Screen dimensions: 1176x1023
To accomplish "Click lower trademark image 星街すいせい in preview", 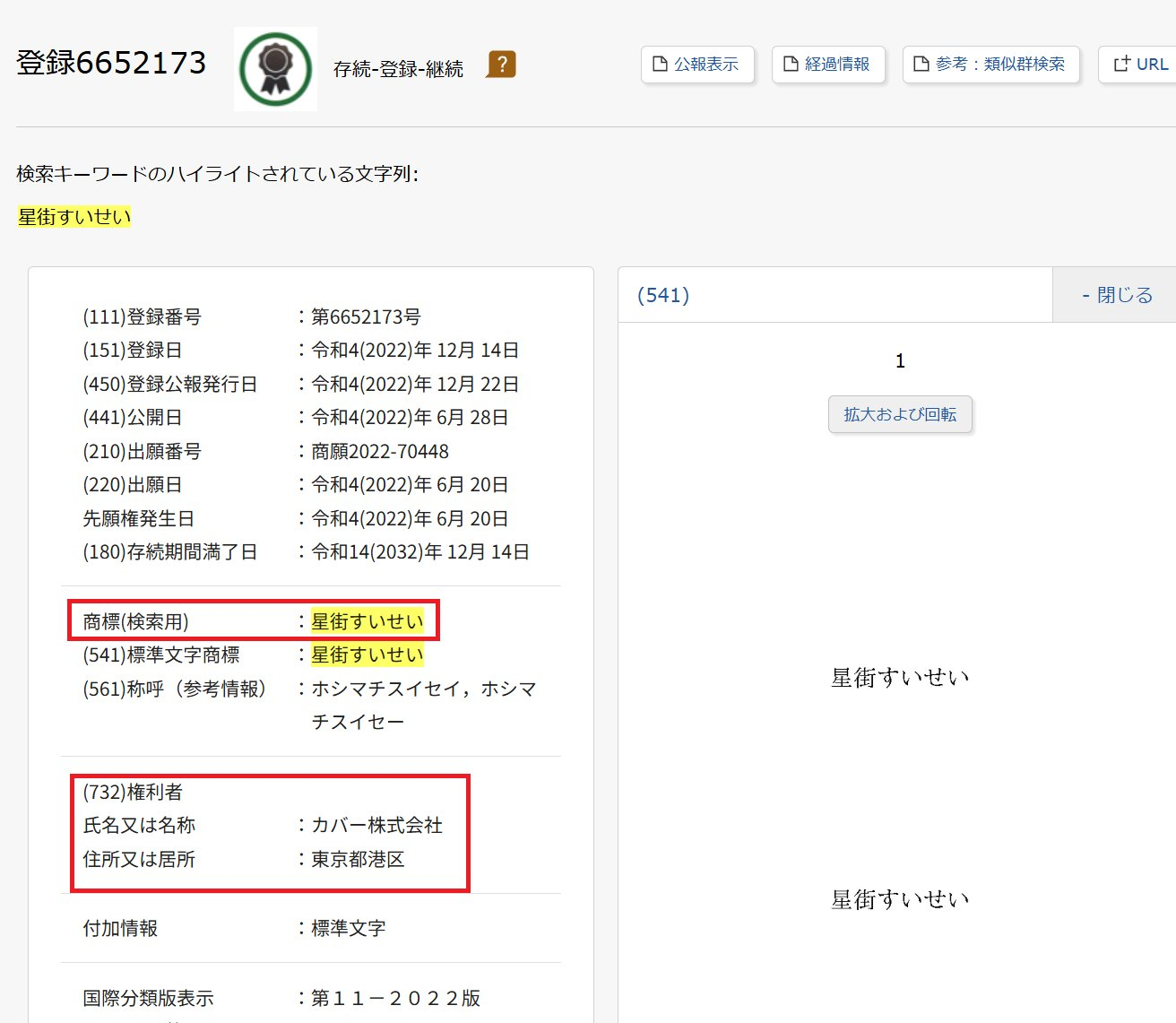I will (900, 900).
